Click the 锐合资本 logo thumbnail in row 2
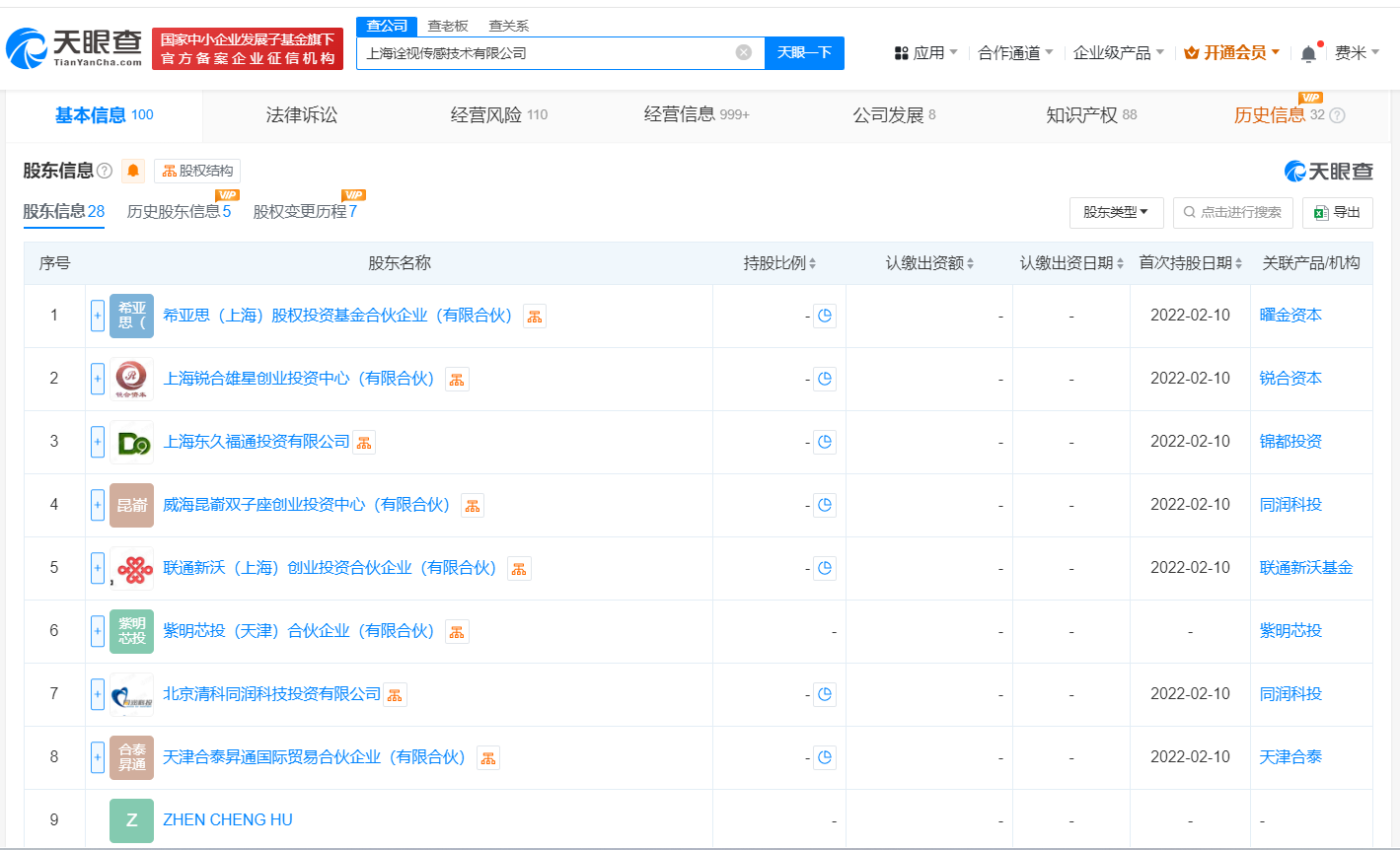 coord(131,379)
